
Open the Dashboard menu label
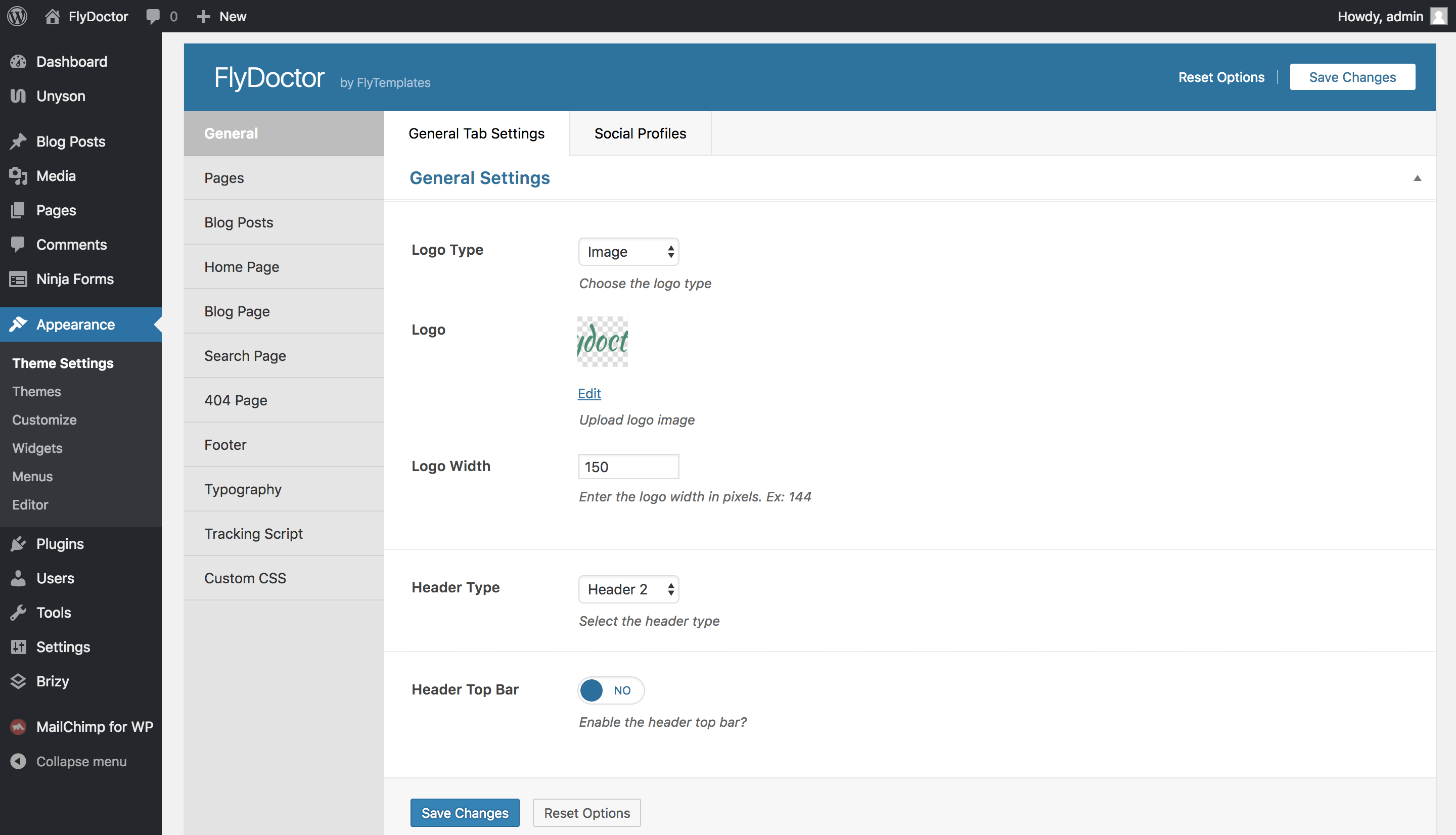(72, 61)
